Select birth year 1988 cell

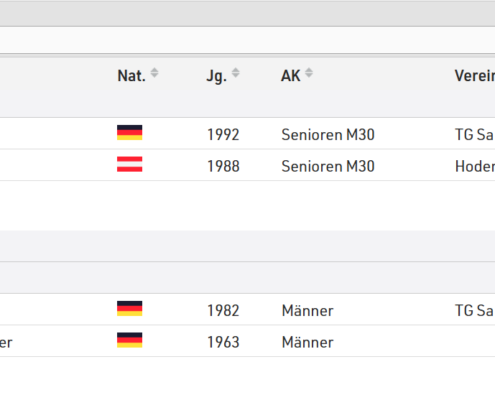[223, 166]
